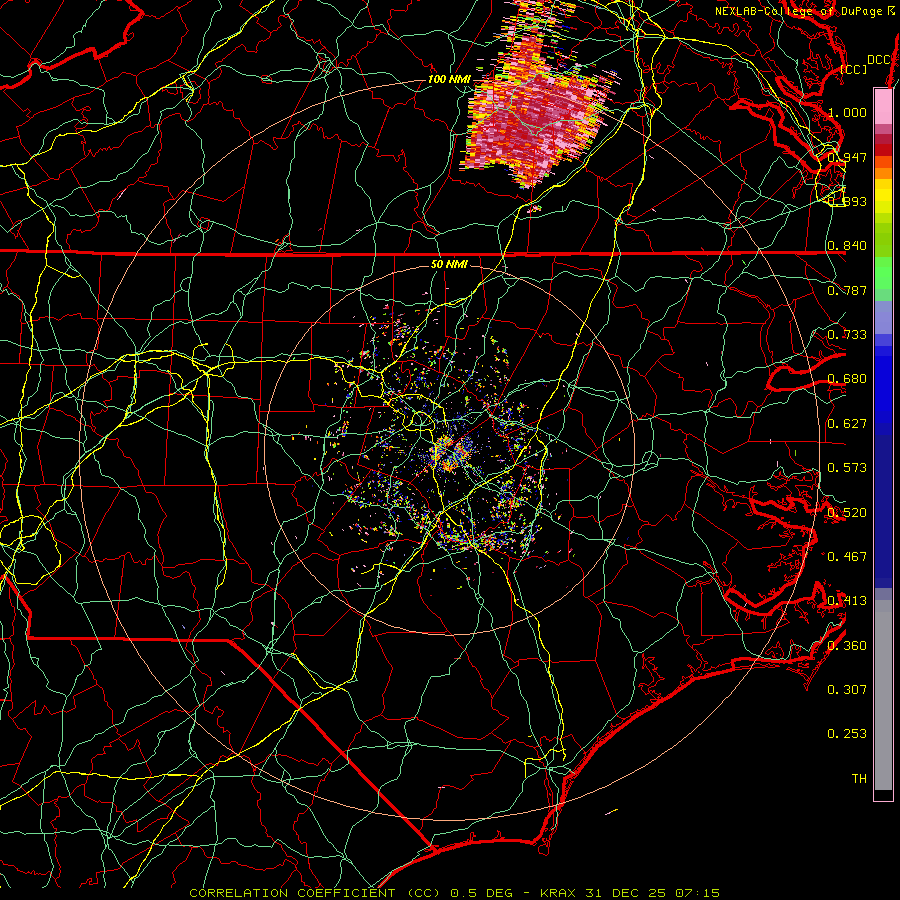The image size is (900, 900).
Task: Click the dense clutter at the radar center
Action: [451, 451]
